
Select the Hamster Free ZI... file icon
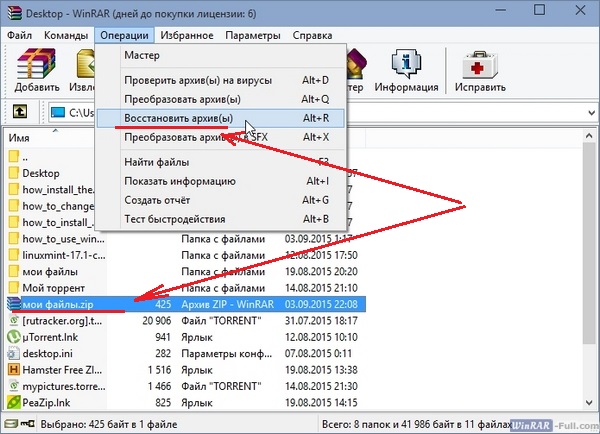[14, 368]
